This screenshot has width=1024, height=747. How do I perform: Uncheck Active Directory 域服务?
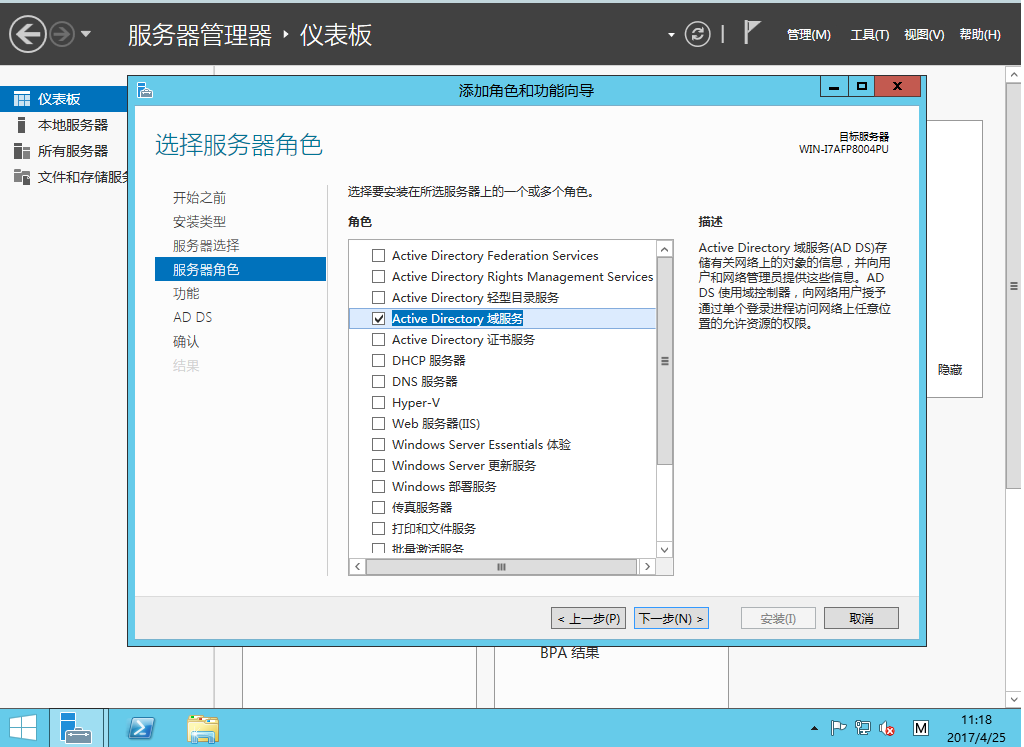tap(378, 318)
